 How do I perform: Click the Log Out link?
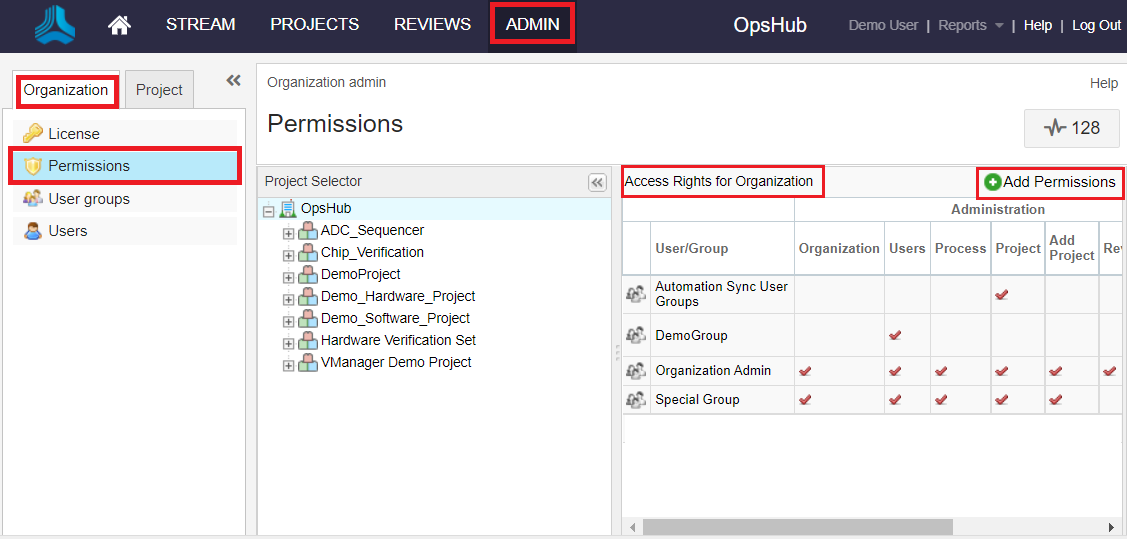(x=1096, y=25)
